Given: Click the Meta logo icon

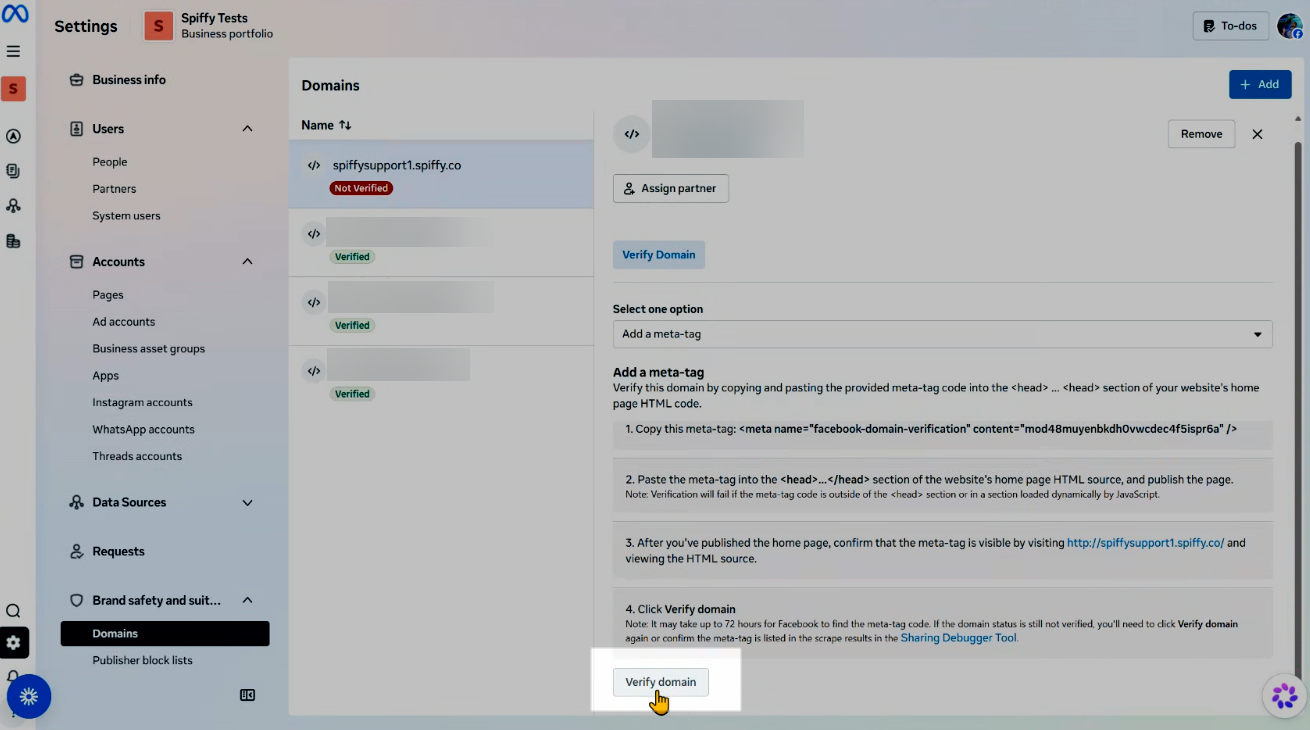Looking at the screenshot, I should pyautogui.click(x=15, y=15).
